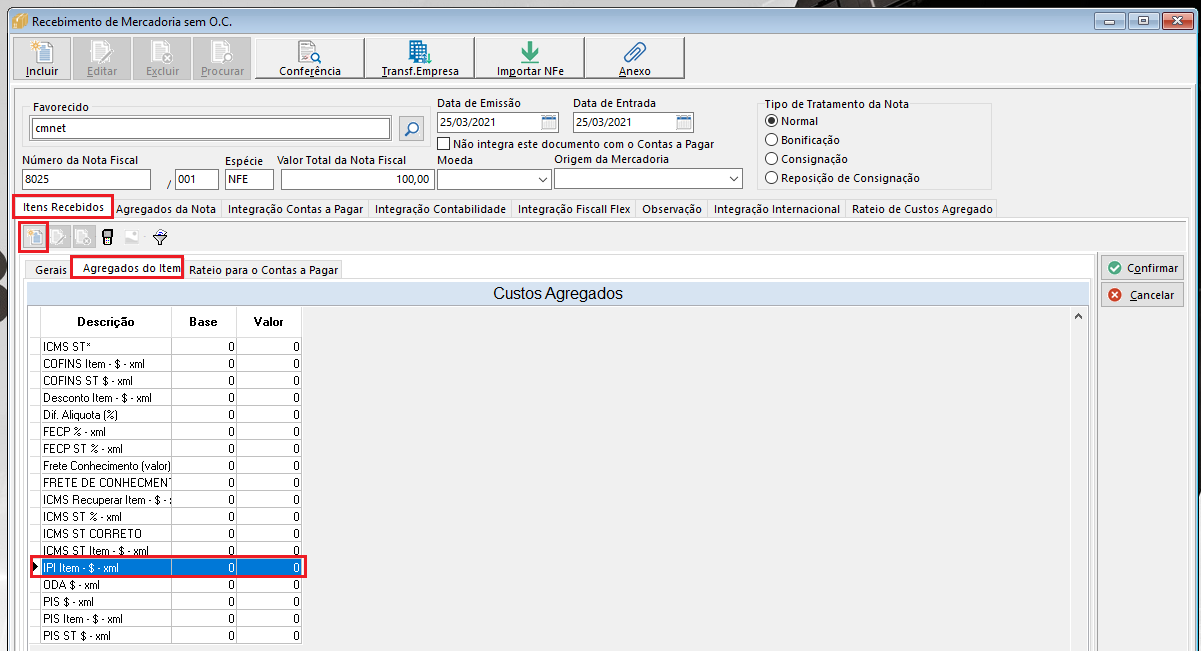1201x651 pixels.
Task: Click the barcode reader device icon
Action: (107, 237)
